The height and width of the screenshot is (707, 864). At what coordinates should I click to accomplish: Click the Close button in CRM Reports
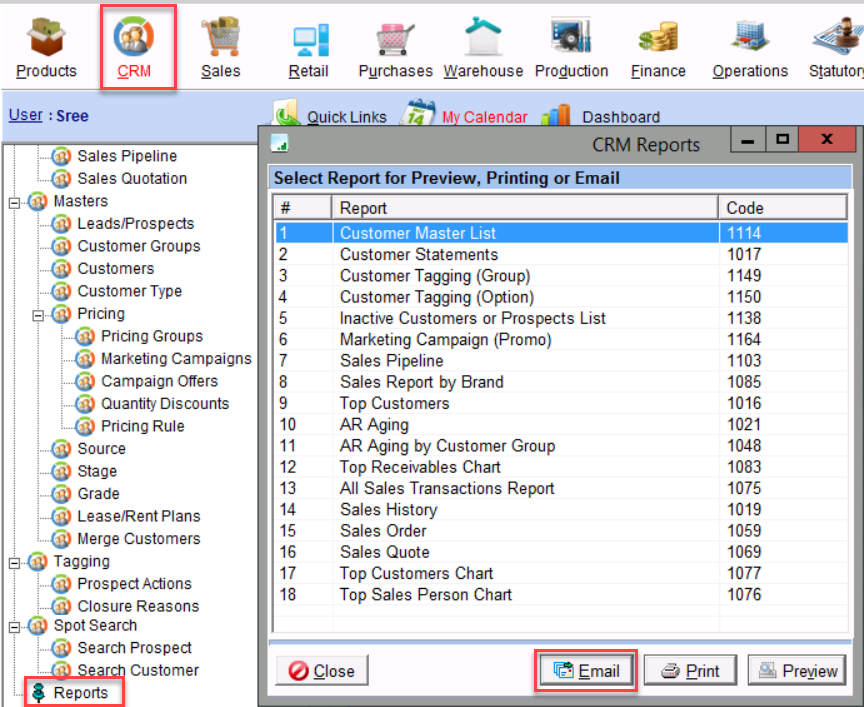tap(322, 671)
